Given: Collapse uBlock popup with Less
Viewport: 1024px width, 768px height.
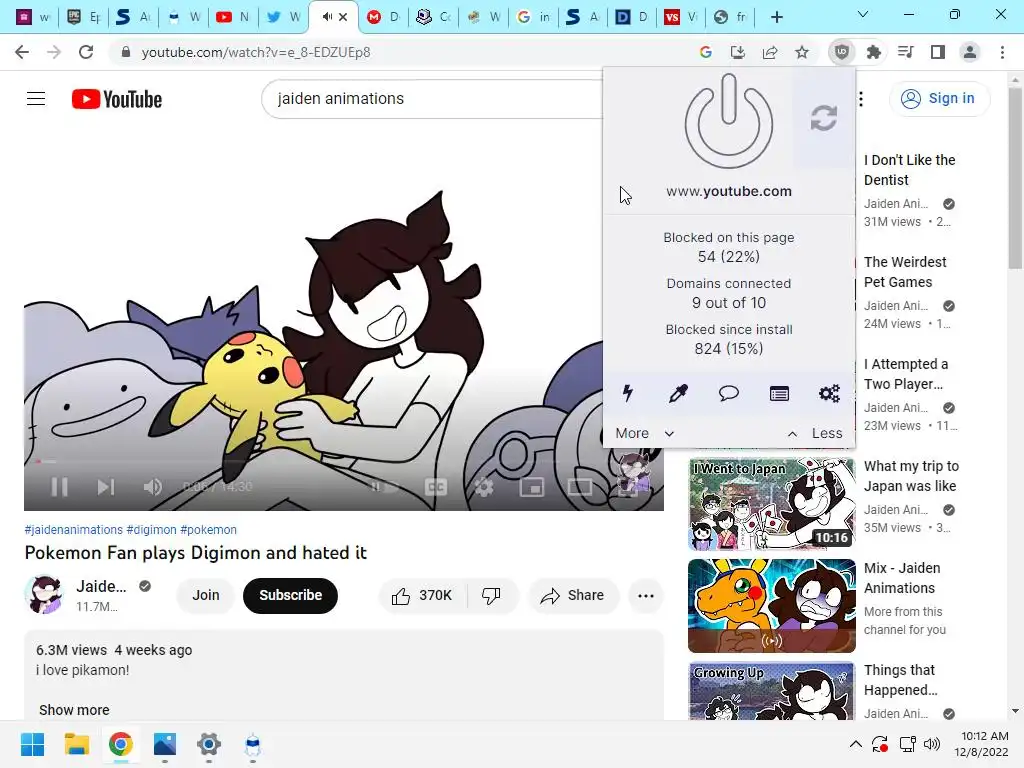Looking at the screenshot, I should (815, 433).
